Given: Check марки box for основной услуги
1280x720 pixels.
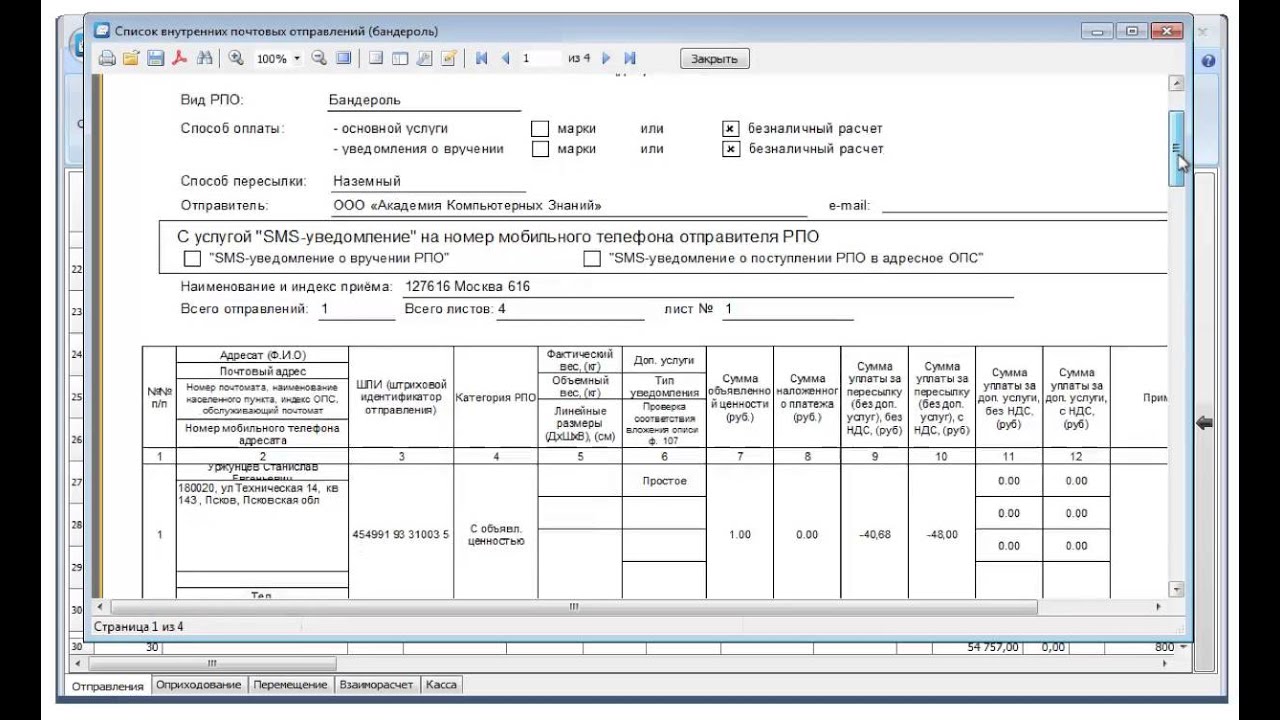Looking at the screenshot, I should [x=540, y=129].
